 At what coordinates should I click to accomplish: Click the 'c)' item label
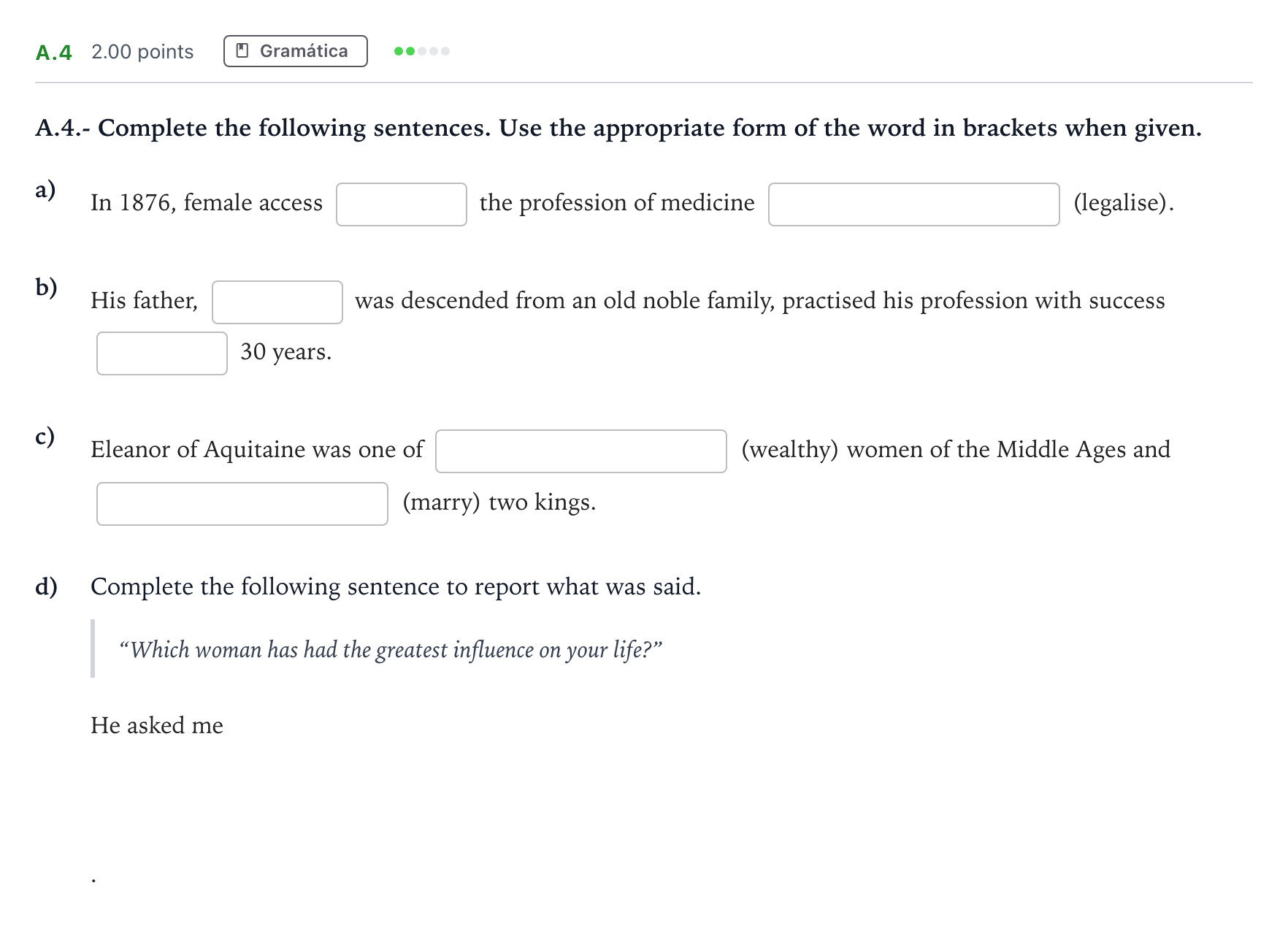45,437
